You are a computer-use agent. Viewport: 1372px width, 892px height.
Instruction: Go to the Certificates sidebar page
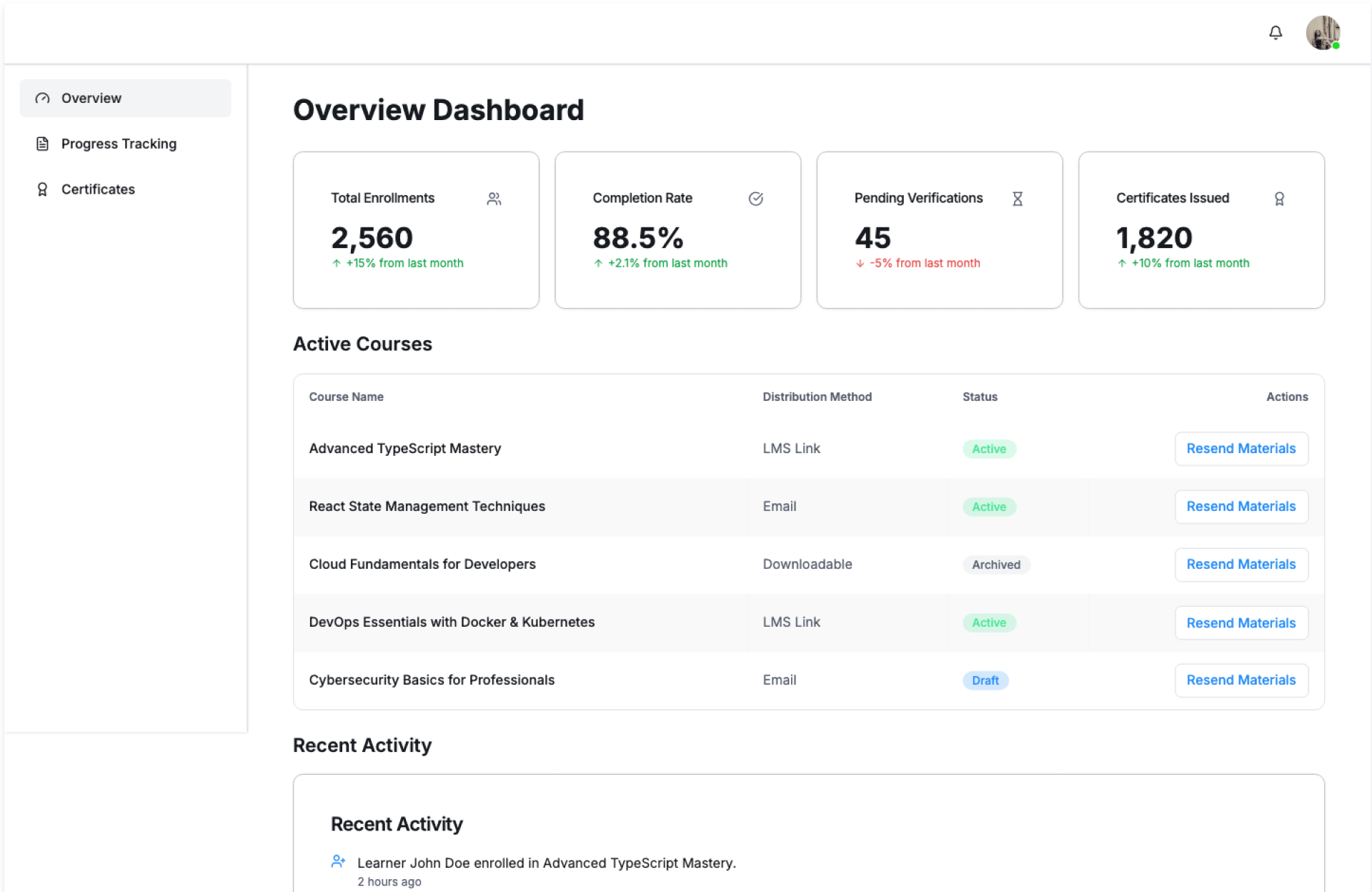98,189
